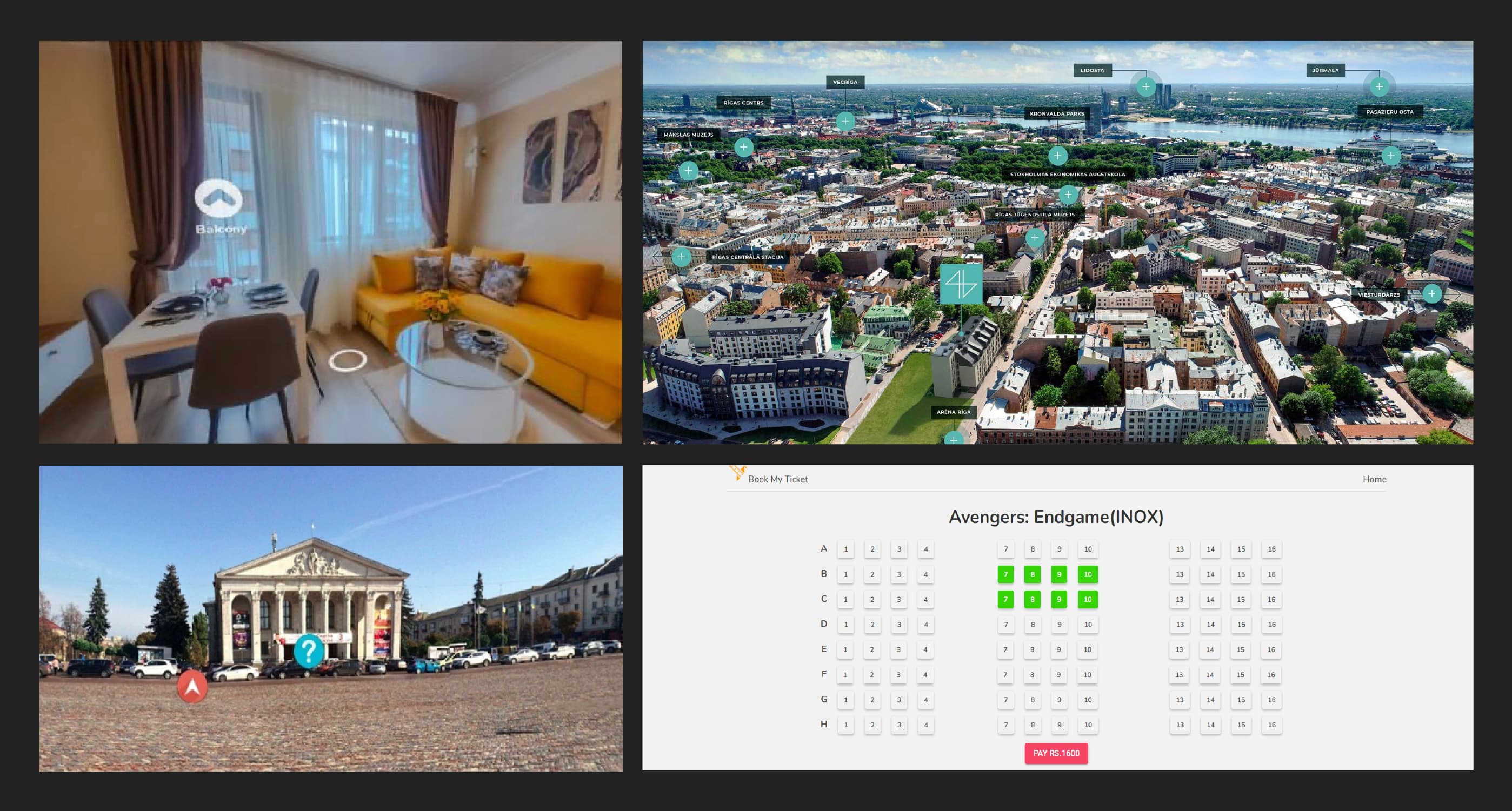
Task: Open the Home menu link
Action: [x=1374, y=479]
